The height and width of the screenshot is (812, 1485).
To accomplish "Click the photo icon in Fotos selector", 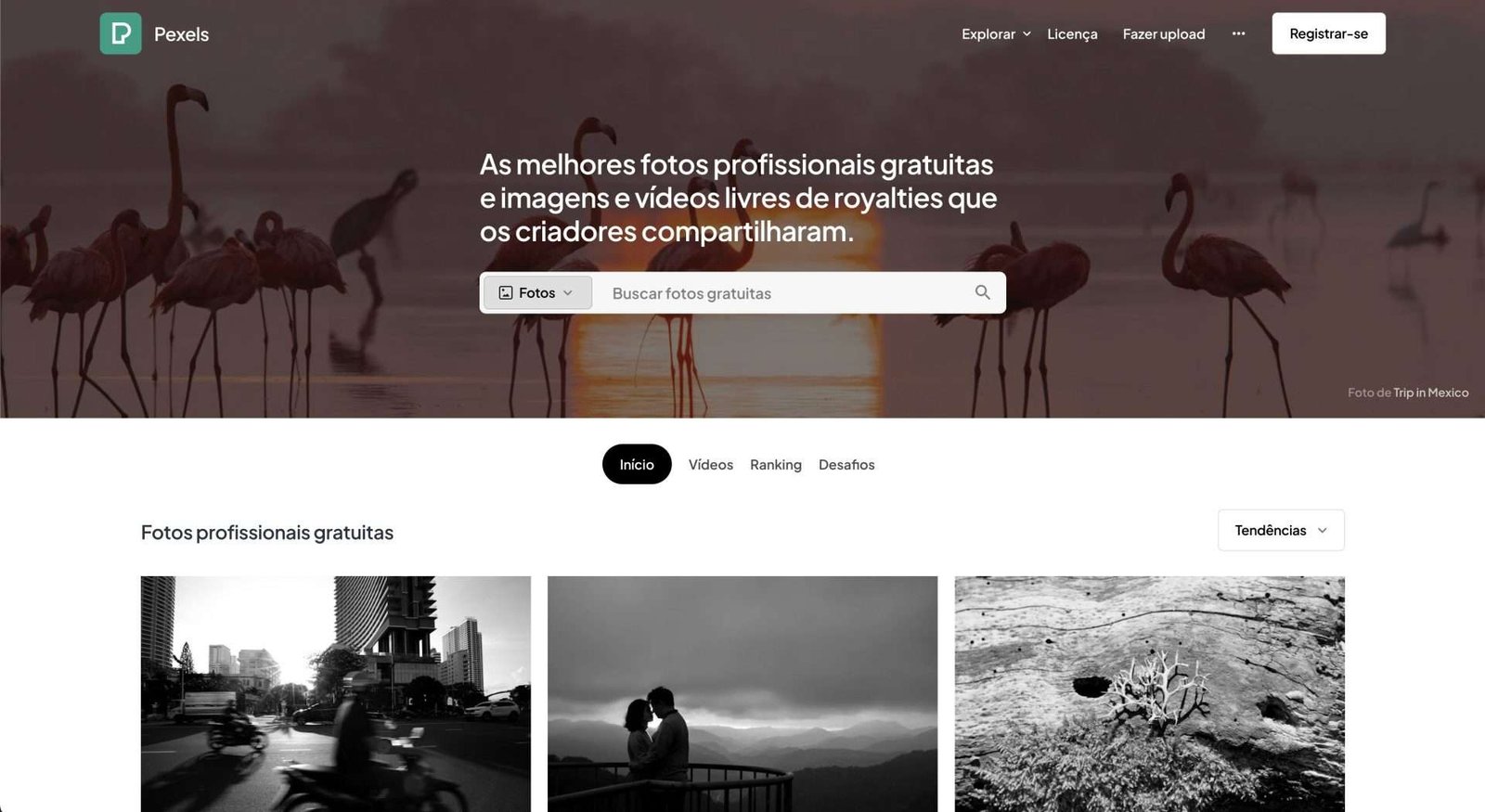I will coord(506,292).
